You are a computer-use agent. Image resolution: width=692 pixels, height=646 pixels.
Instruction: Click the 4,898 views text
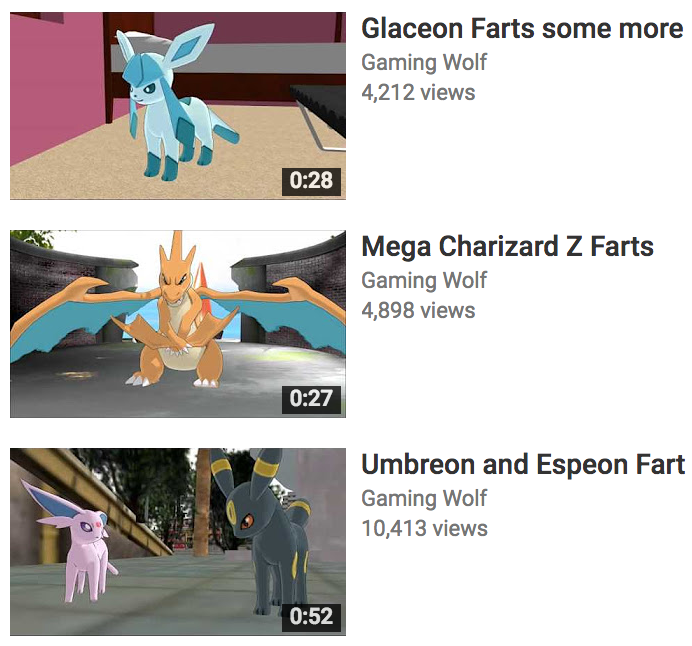coord(418,311)
